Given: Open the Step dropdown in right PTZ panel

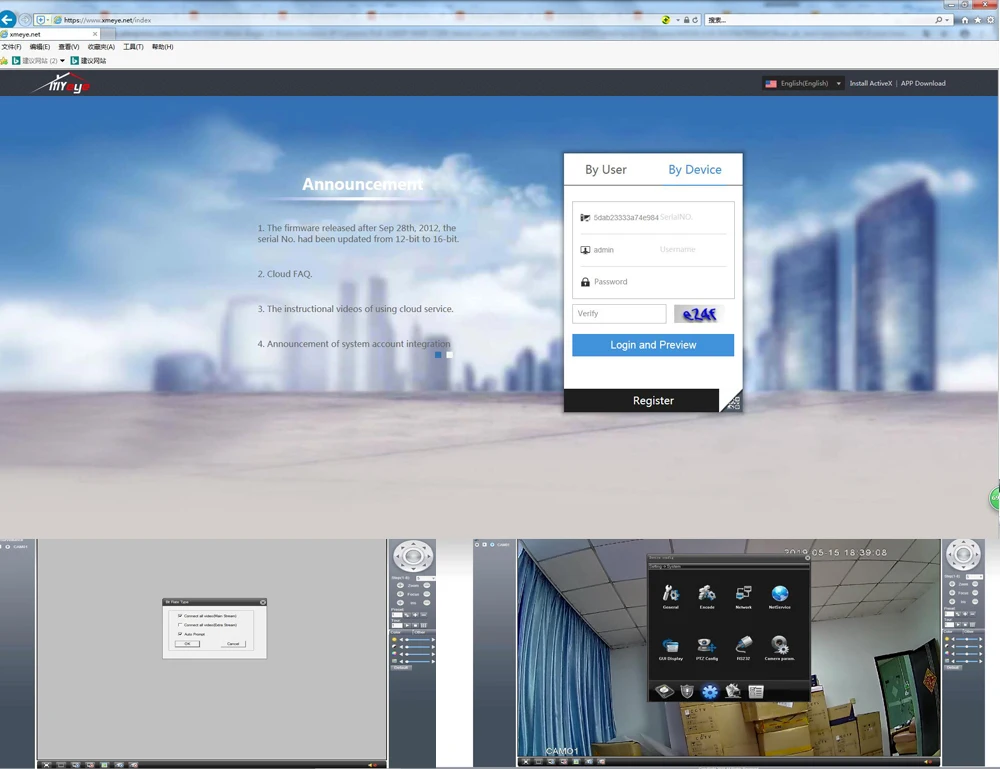Looking at the screenshot, I should (974, 576).
